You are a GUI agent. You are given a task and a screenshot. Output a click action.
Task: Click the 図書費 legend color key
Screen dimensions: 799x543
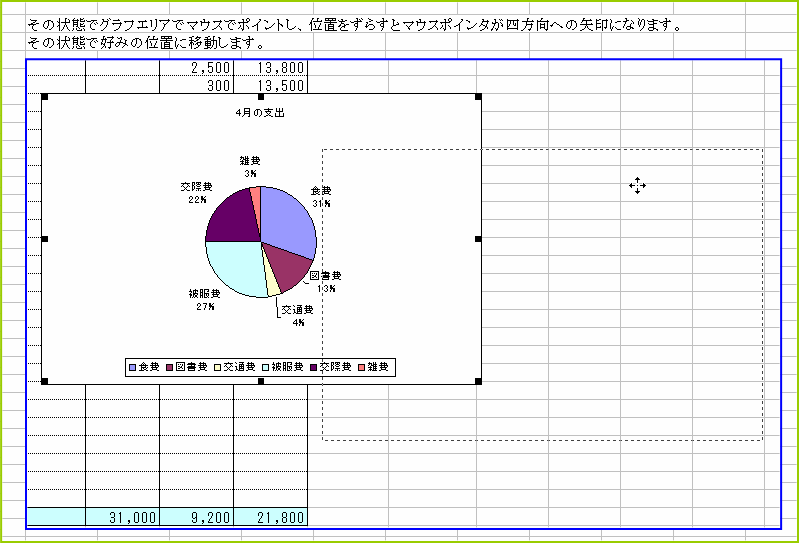[x=170, y=367]
